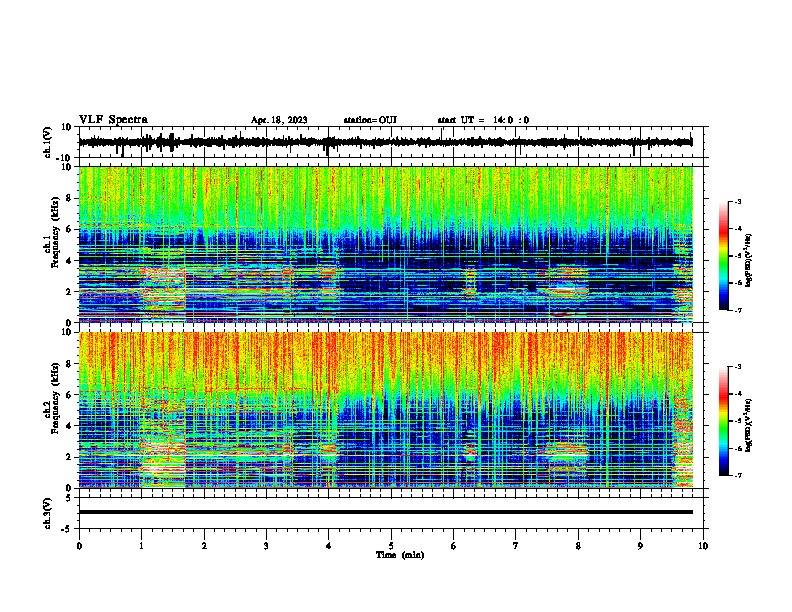Image resolution: width=792 pixels, height=612 pixels.
Task: Click the ch.1 spectrogram panel
Action: pyautogui.click(x=386, y=244)
